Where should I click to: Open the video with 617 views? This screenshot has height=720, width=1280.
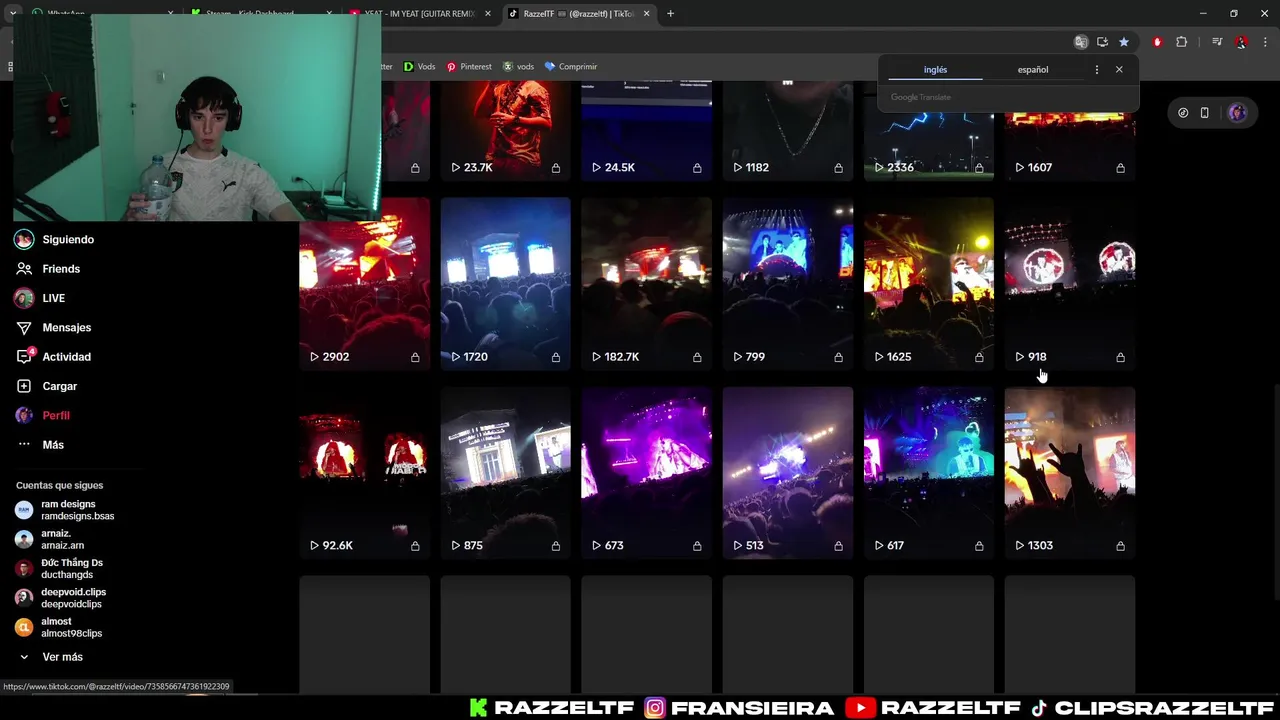coord(929,473)
